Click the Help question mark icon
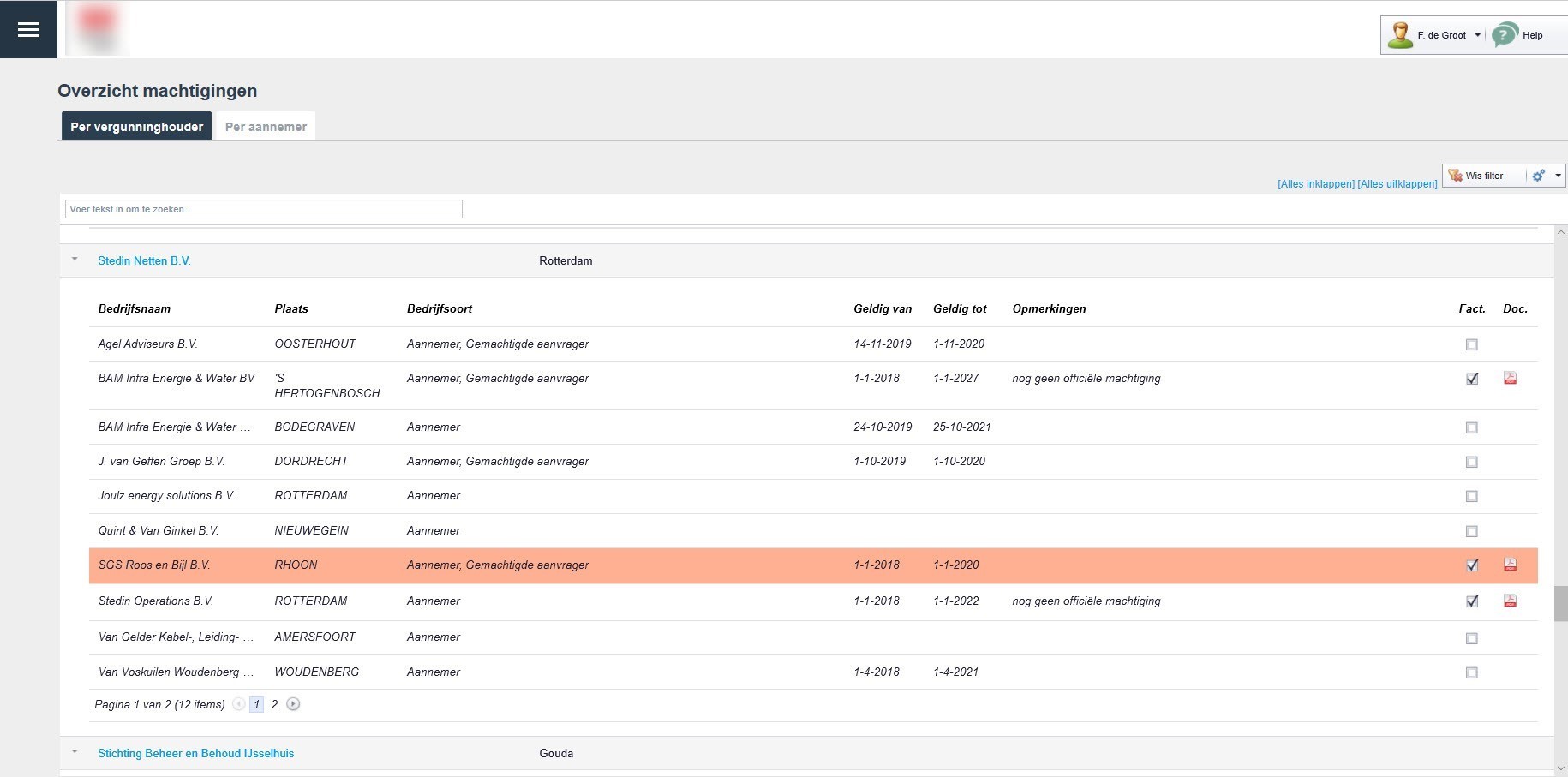The image size is (1568, 777). (x=1504, y=35)
